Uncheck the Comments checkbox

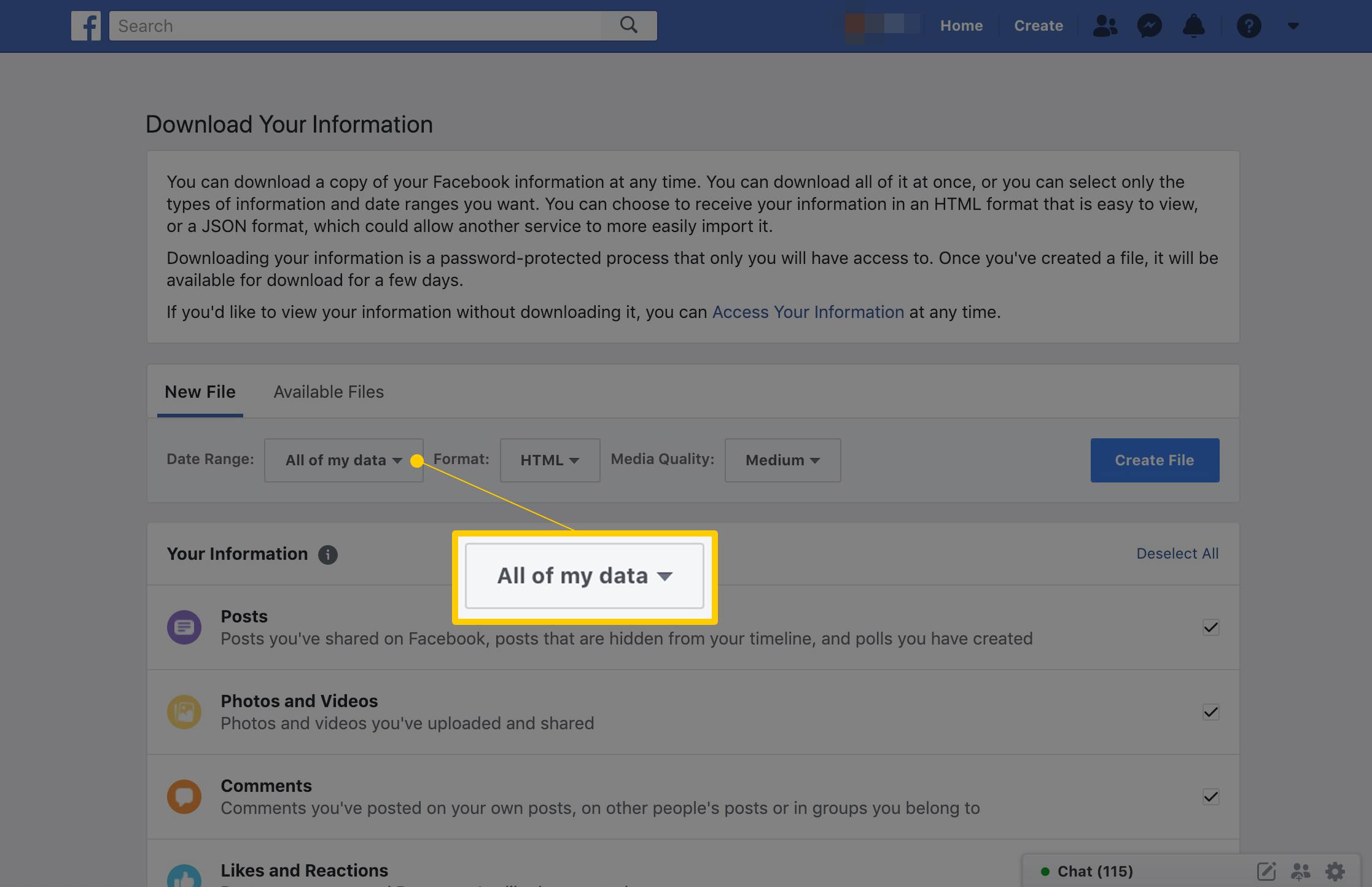(x=1210, y=797)
